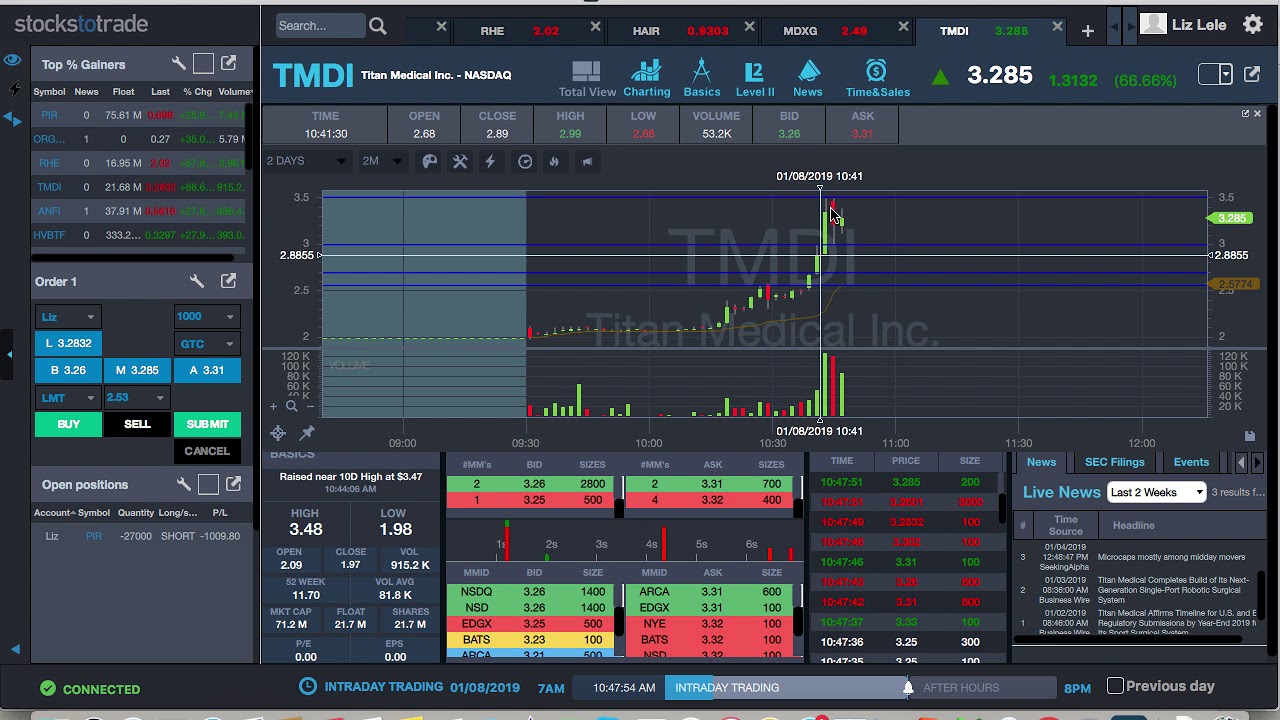
Task: Click the L 3.2832 last button
Action: point(68,343)
